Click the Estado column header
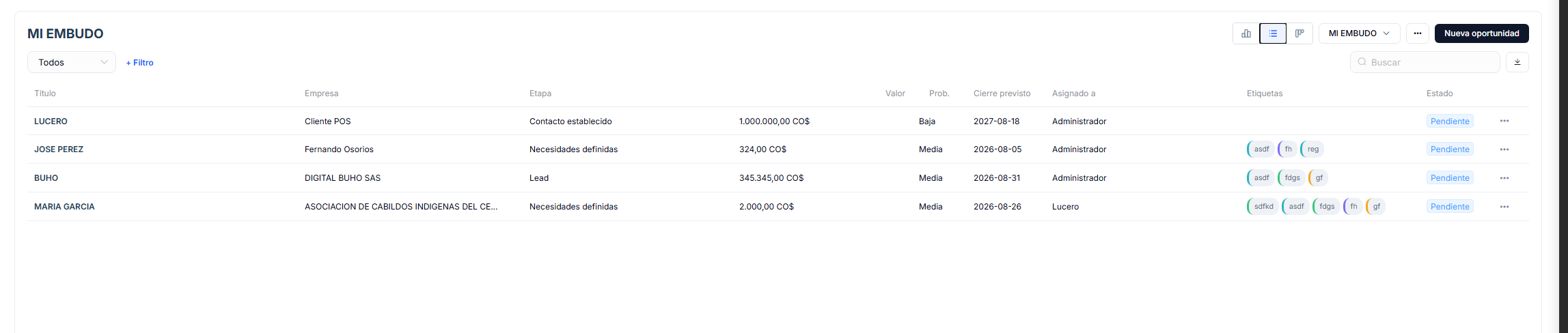Viewport: 1568px width, 333px height. (1440, 93)
